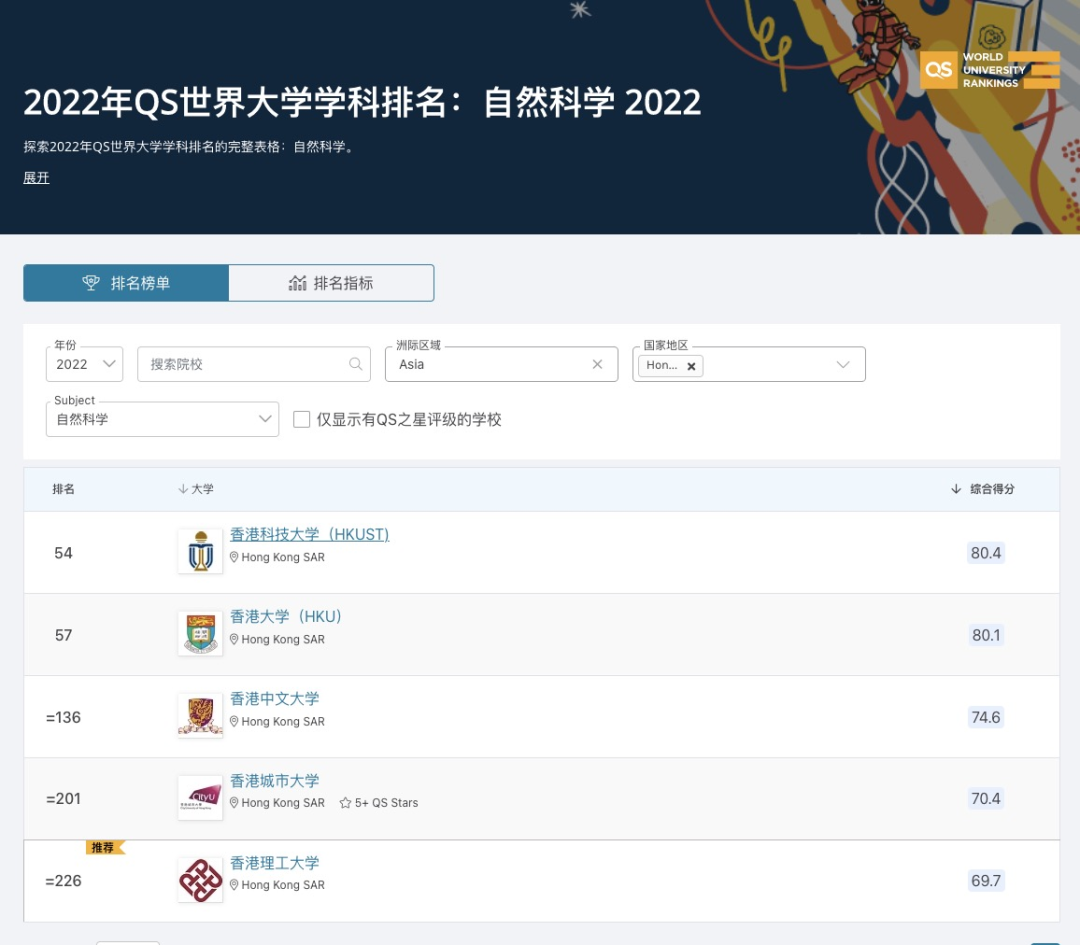Click rank 57 cell
This screenshot has width=1080, height=945.
pyautogui.click(x=63, y=635)
